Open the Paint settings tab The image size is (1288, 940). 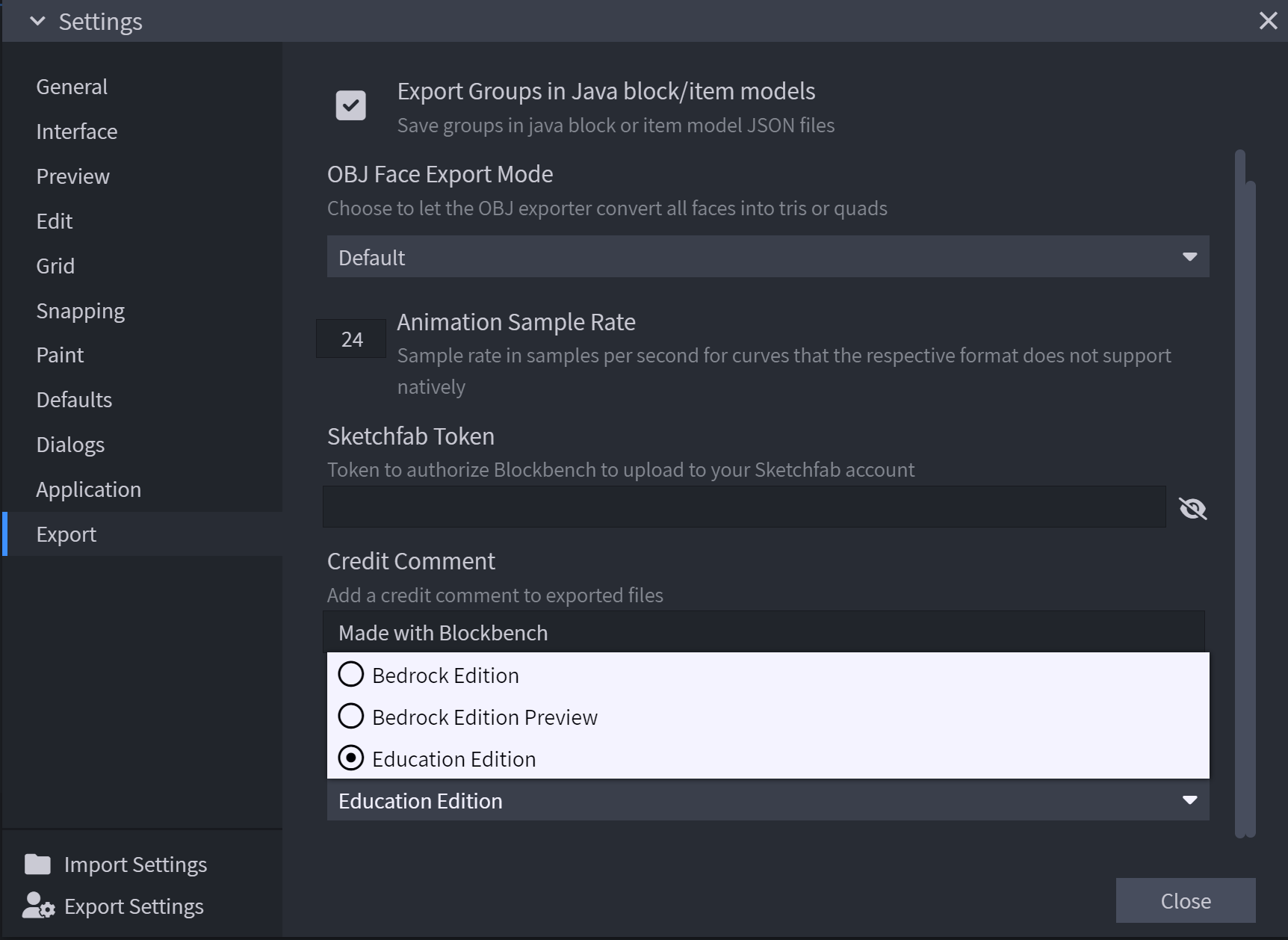click(60, 355)
